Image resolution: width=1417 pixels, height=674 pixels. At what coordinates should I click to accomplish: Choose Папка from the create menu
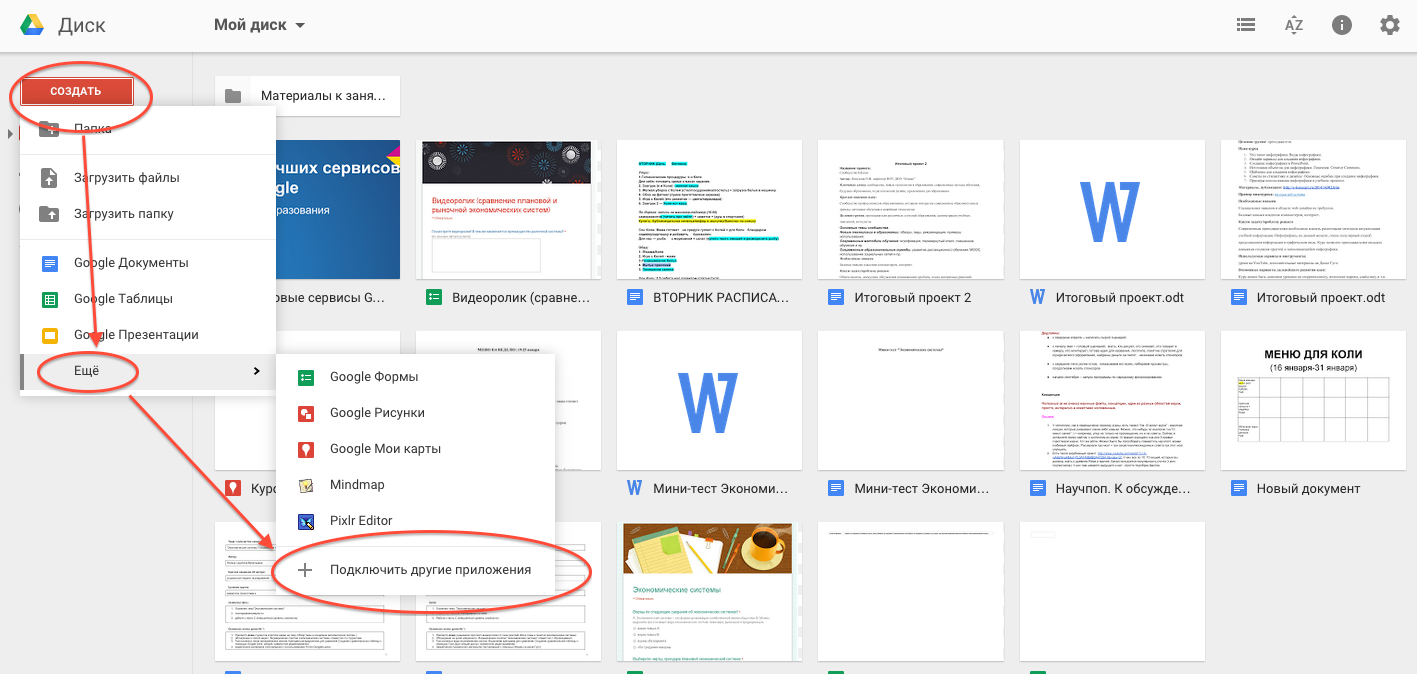pyautogui.click(x=148, y=129)
